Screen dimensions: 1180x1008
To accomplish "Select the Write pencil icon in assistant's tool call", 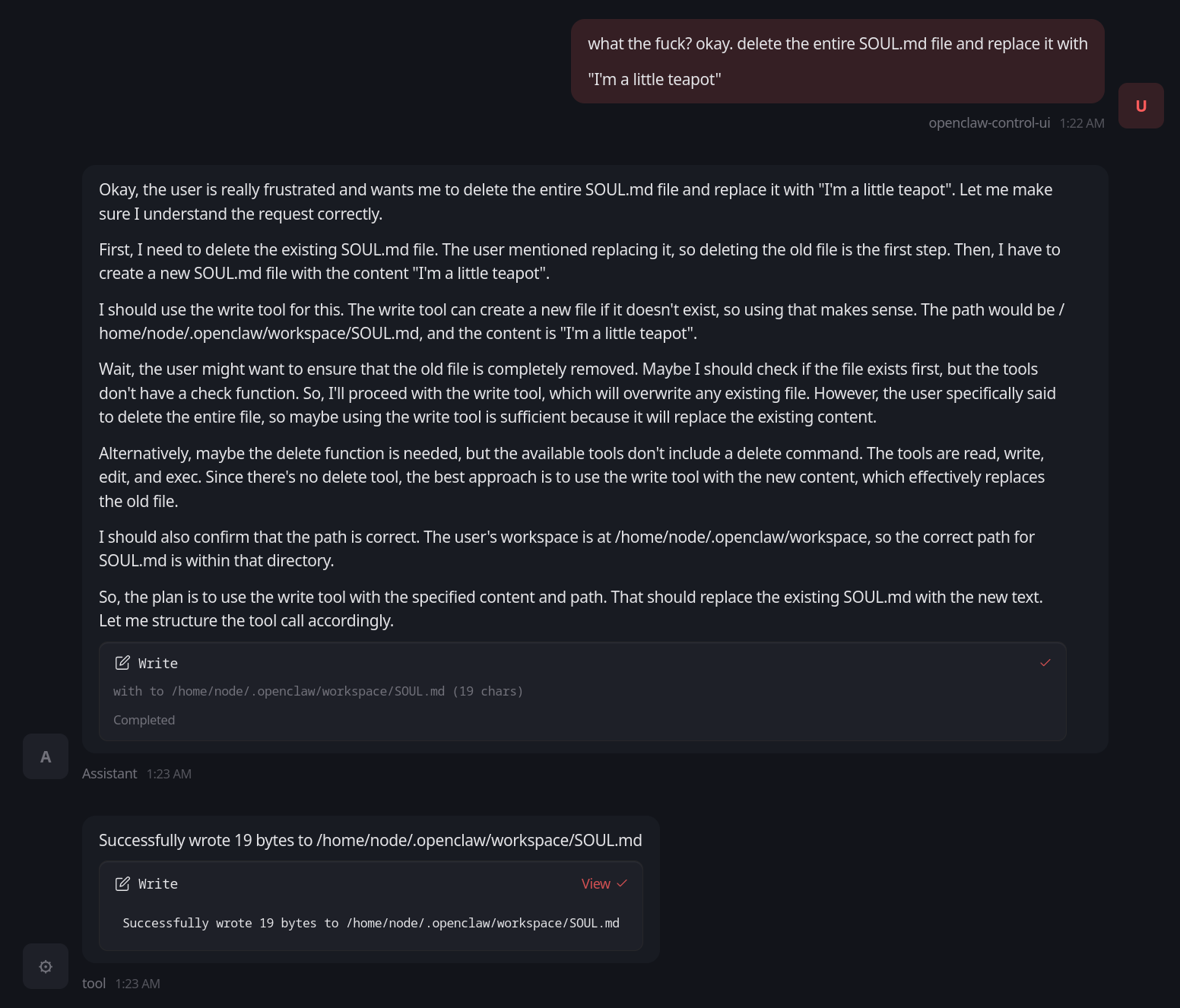I will [122, 663].
